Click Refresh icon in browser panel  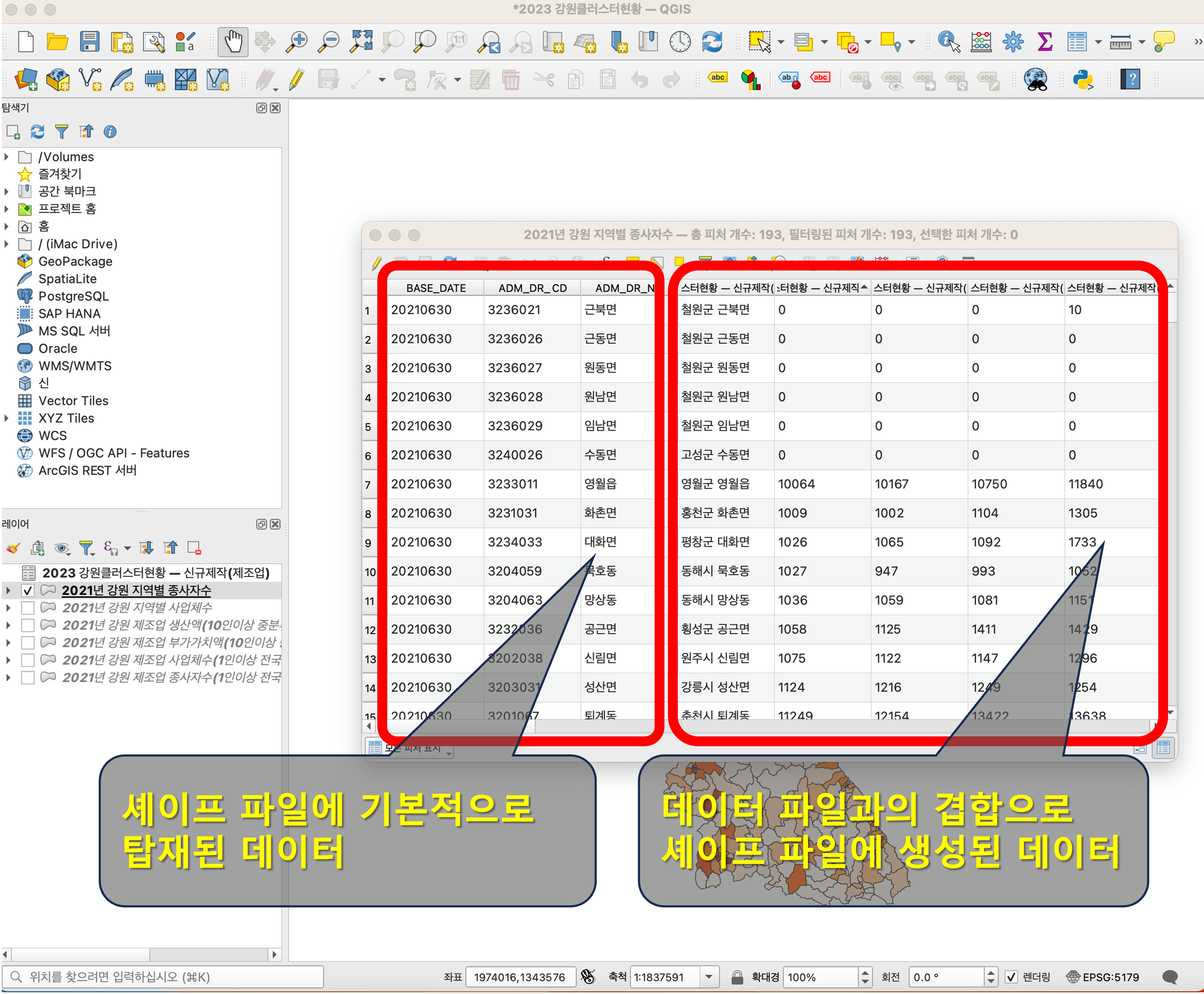[37, 132]
